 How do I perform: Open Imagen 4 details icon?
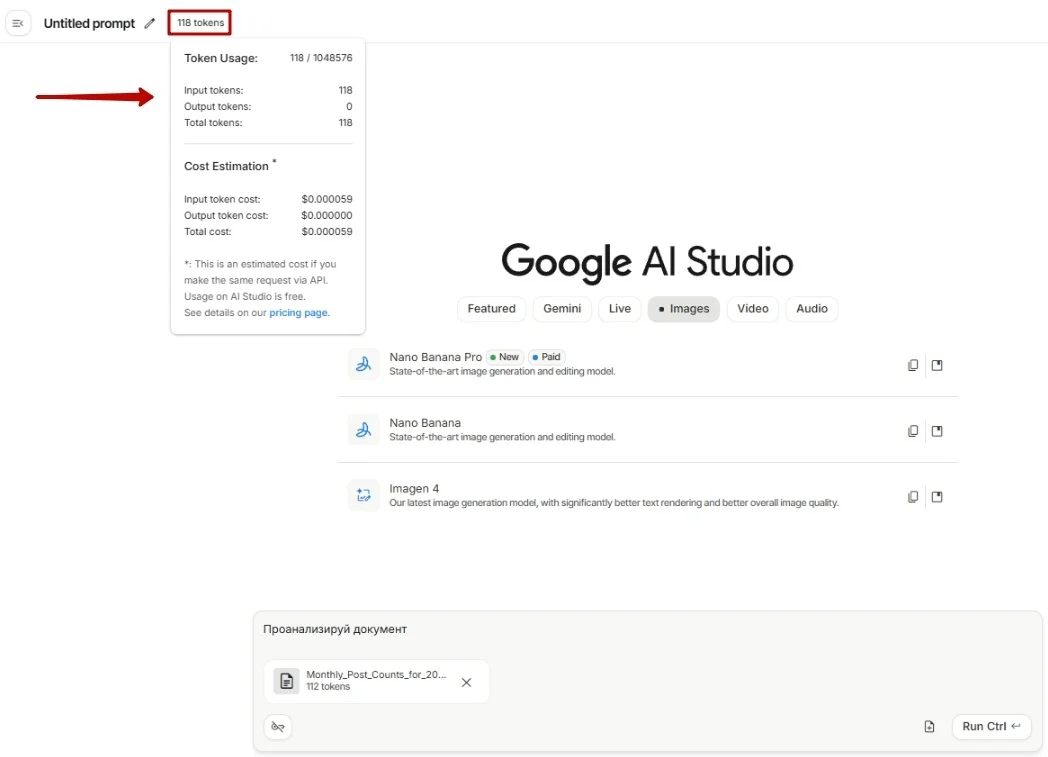(937, 496)
